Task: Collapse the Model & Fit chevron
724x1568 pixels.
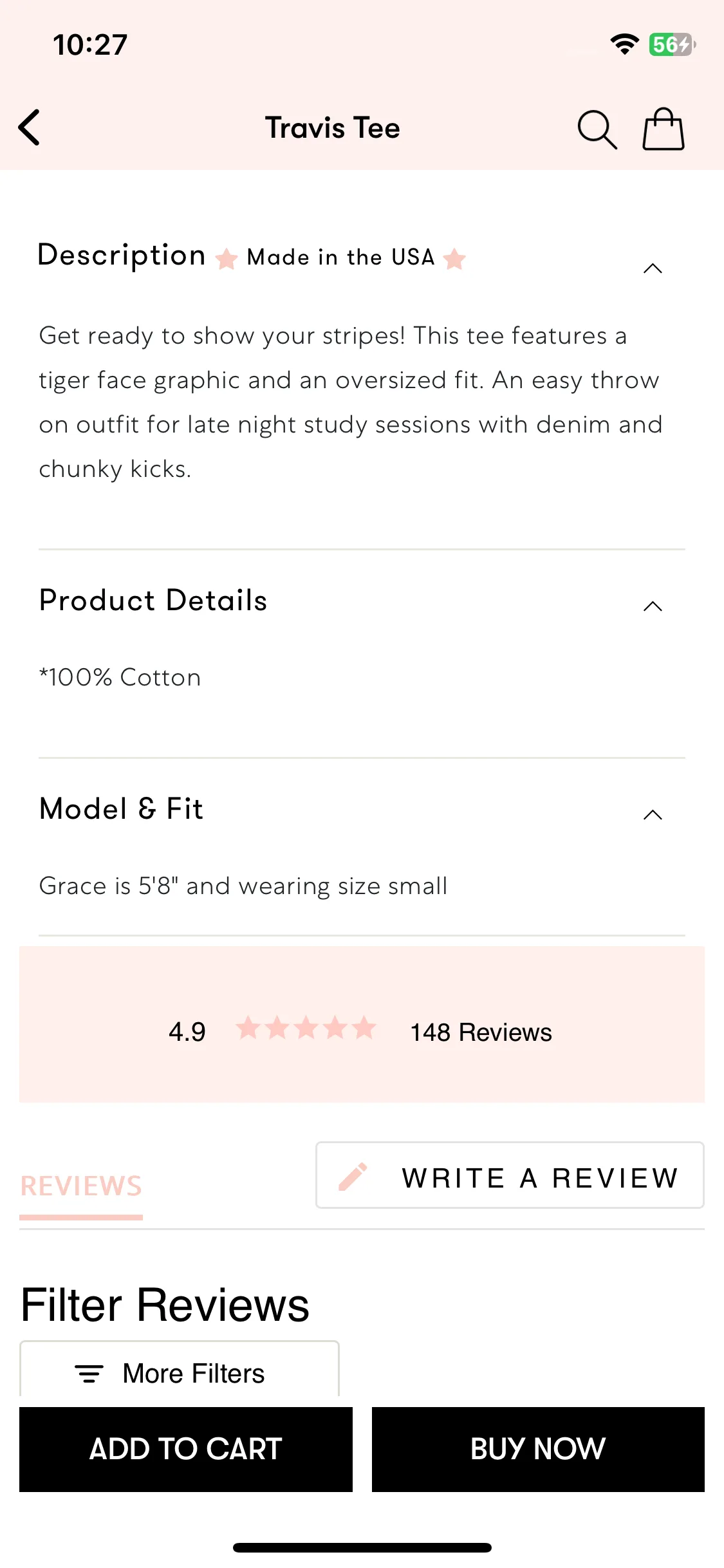Action: (653, 814)
